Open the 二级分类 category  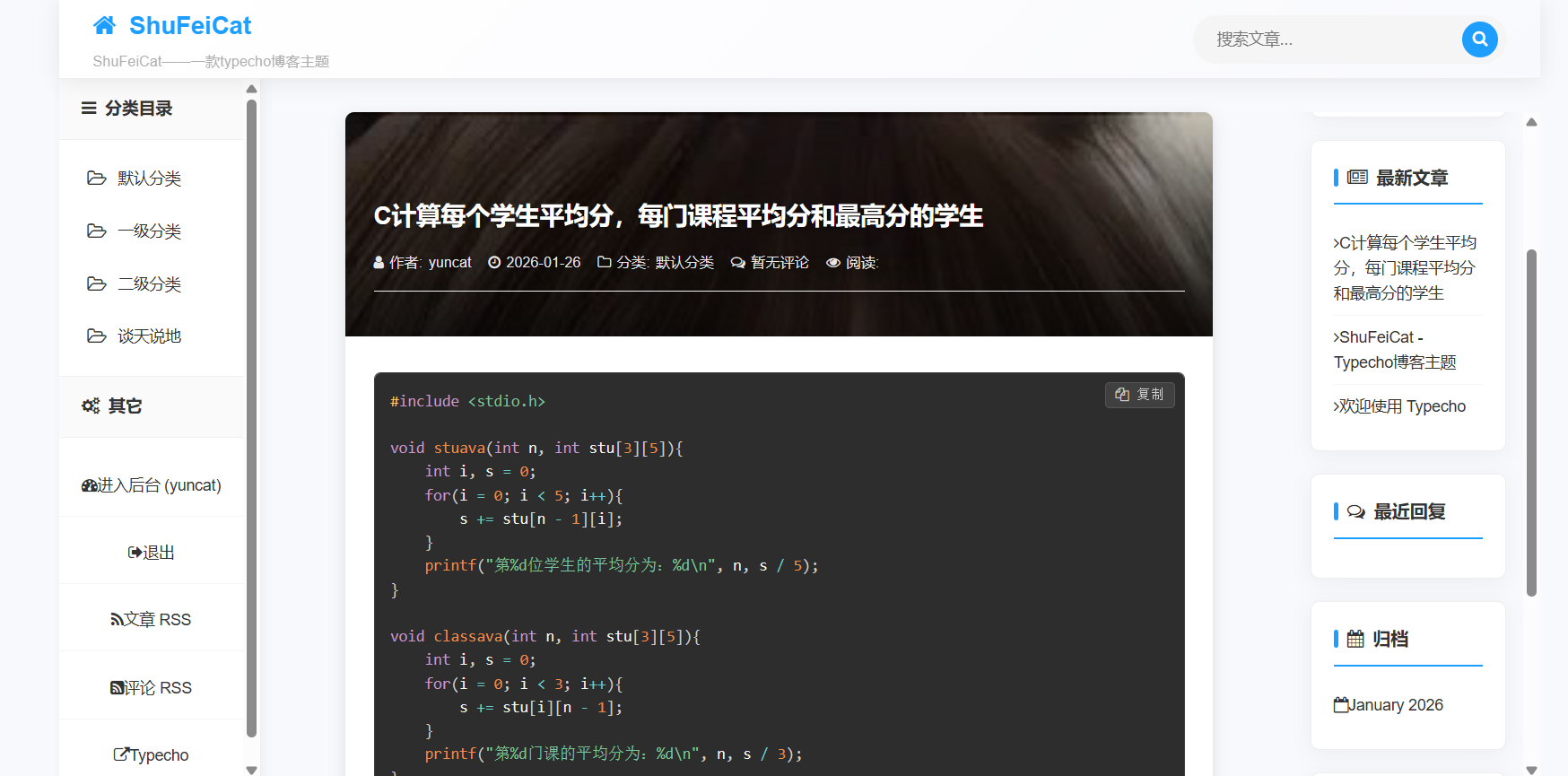click(x=149, y=284)
